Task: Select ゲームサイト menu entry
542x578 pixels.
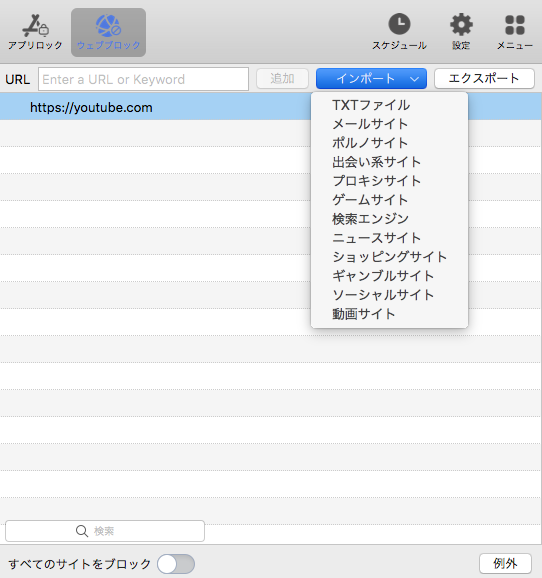Action: (x=370, y=200)
